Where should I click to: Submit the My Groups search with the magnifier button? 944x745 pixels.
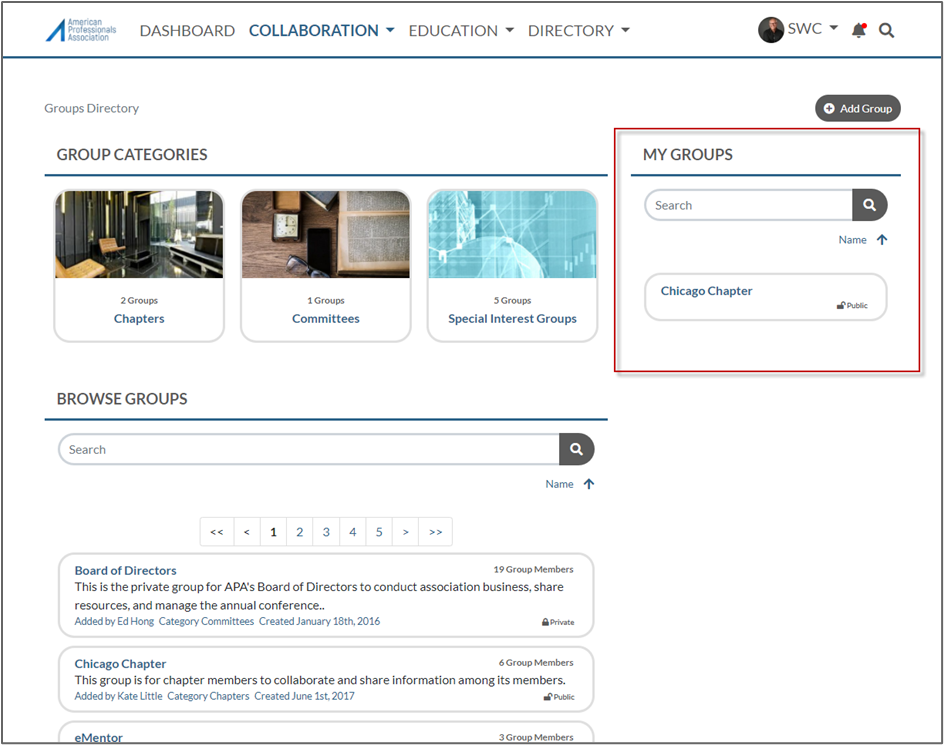coord(869,205)
